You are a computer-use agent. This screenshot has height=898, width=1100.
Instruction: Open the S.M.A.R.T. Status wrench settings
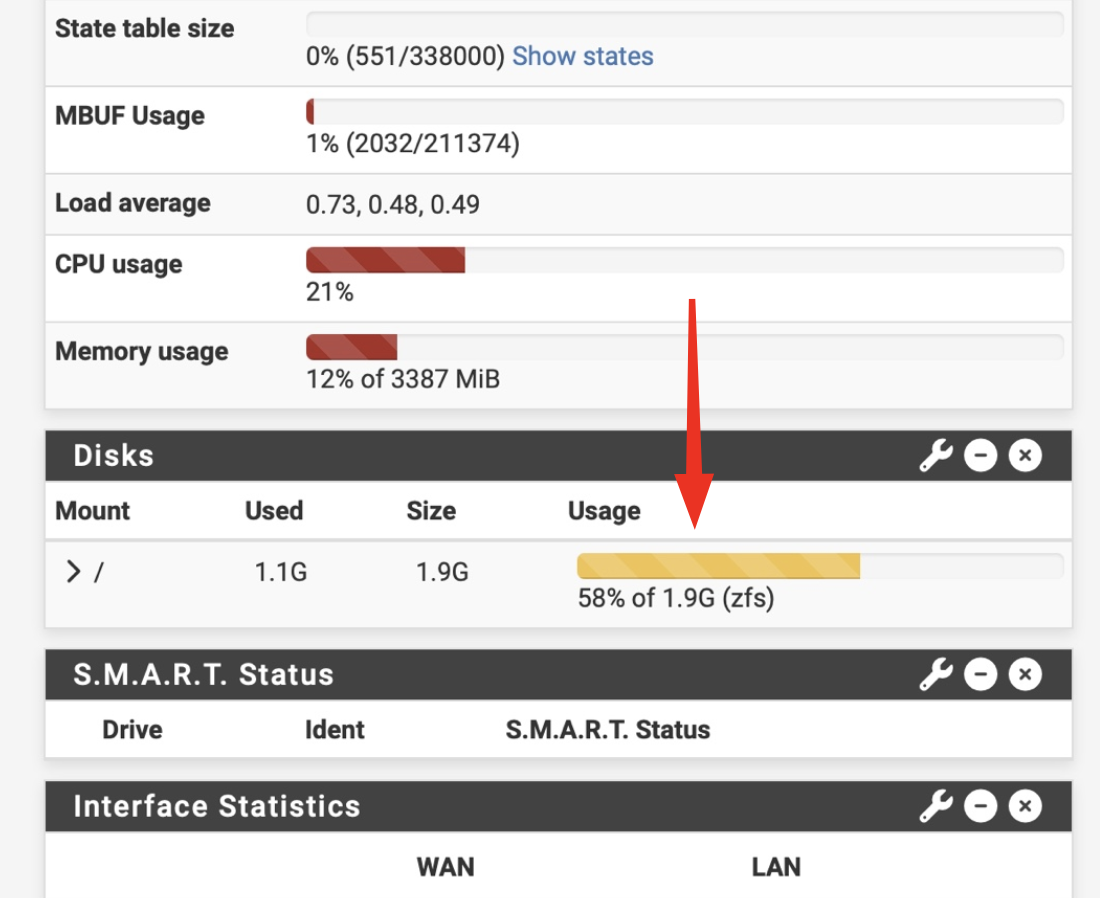[x=935, y=675]
